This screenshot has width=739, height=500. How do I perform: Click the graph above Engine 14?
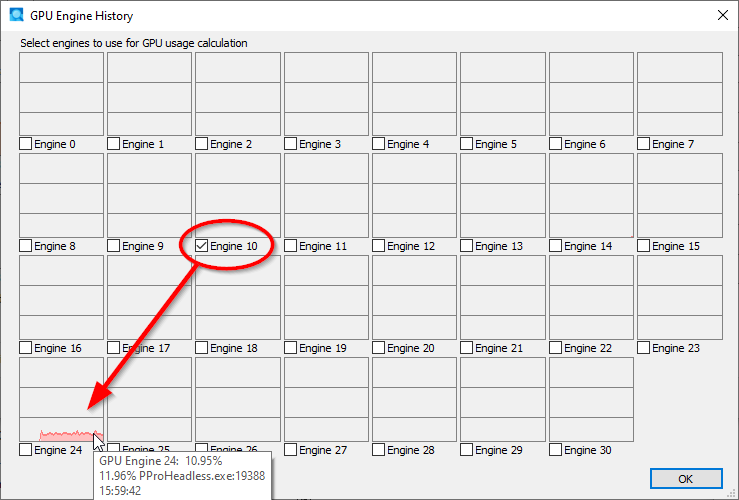[591, 196]
